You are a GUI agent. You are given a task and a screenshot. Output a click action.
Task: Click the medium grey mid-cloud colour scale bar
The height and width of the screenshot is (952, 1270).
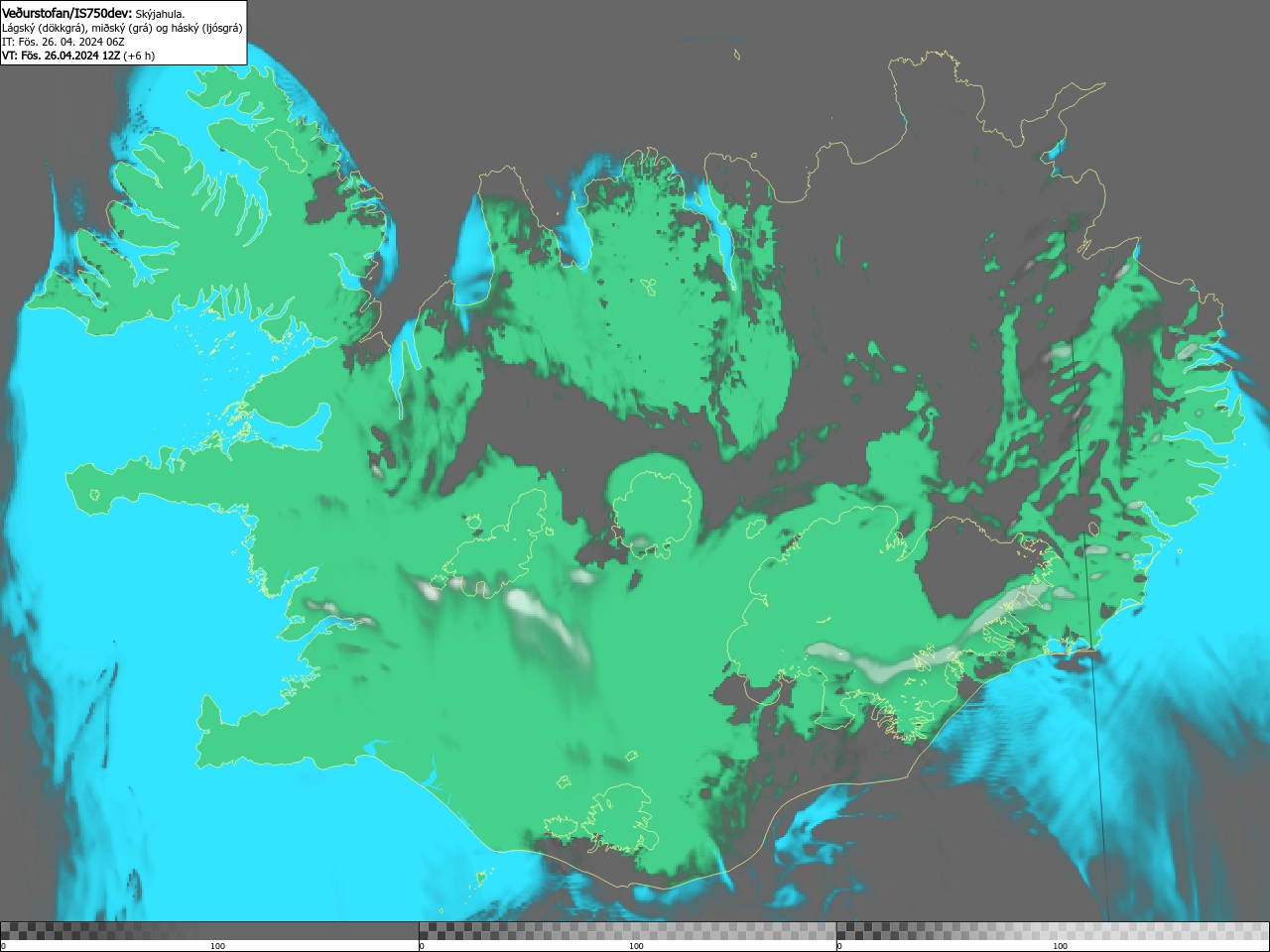tap(627, 930)
